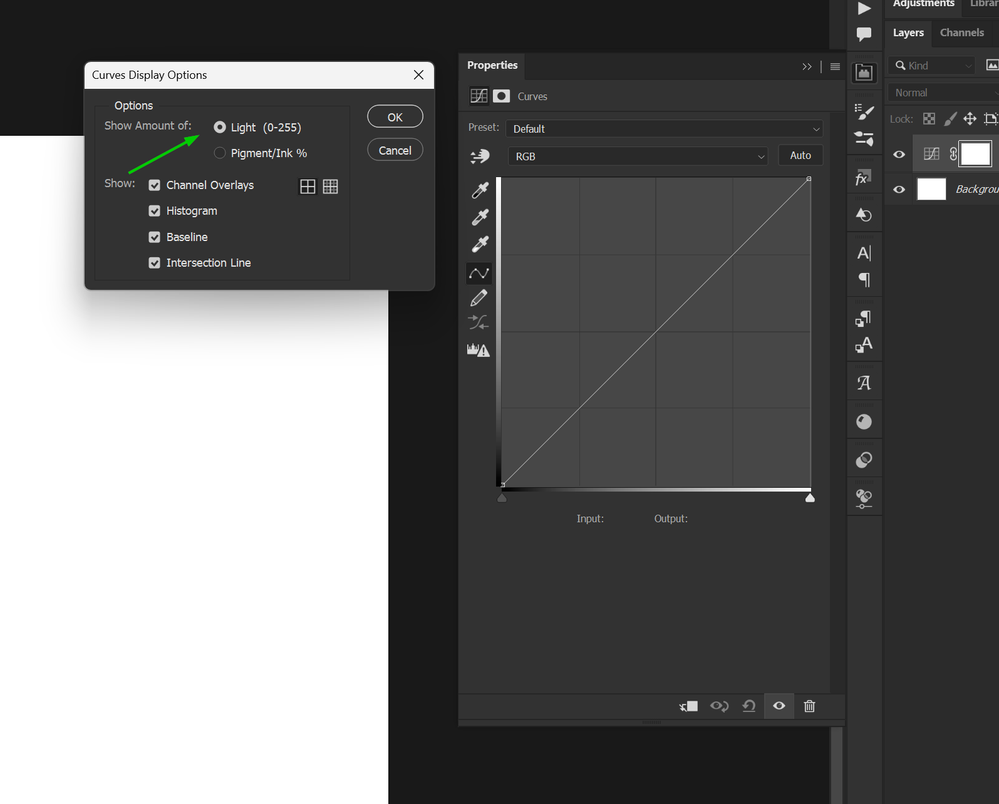Click the view previous state icon
This screenshot has height=804, width=999.
tap(719, 706)
